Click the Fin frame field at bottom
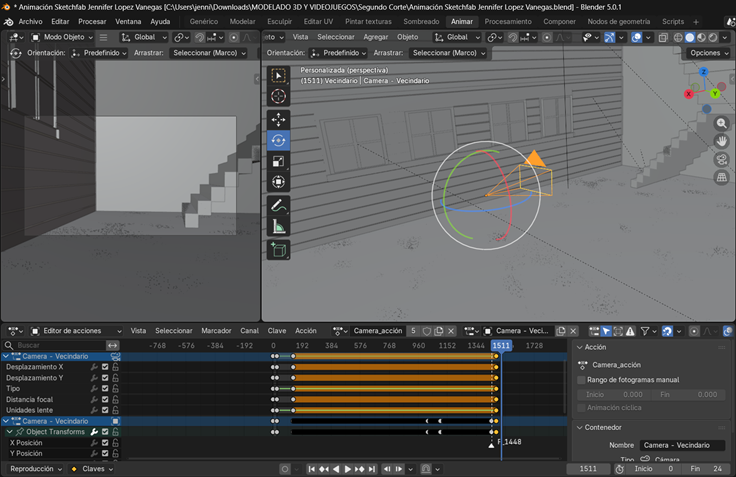The width and height of the screenshot is (736, 477). tap(706, 469)
